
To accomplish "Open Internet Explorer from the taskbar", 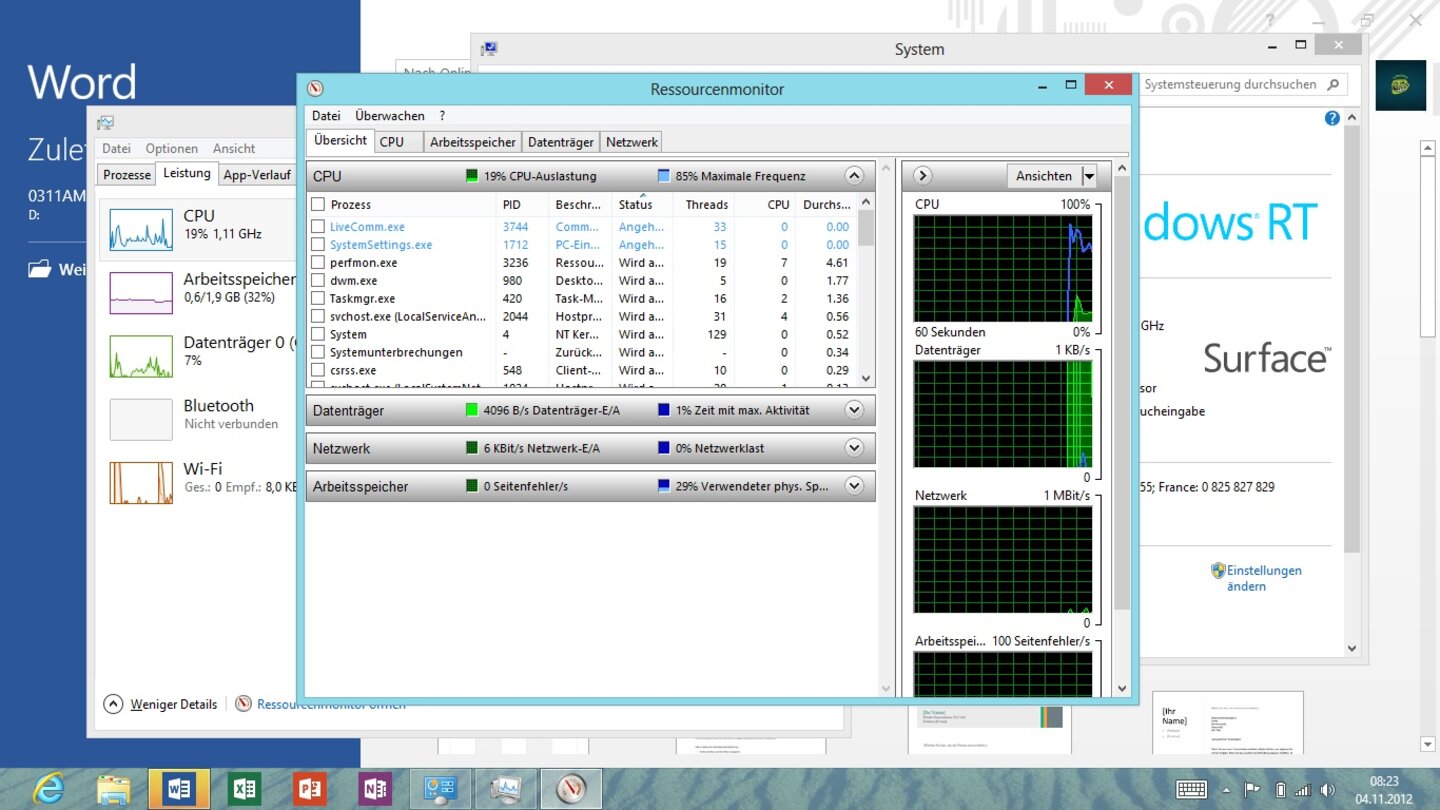I will 47,789.
